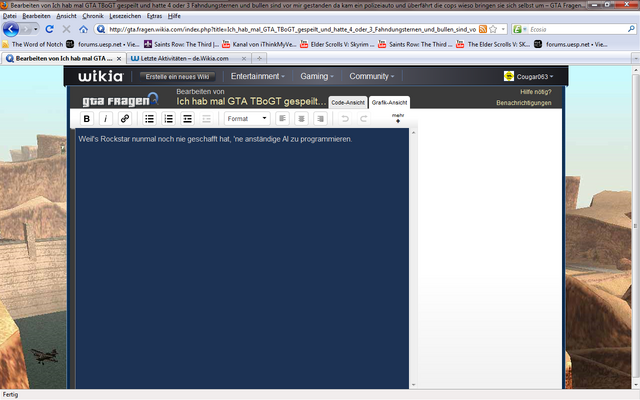The width and height of the screenshot is (640, 400).
Task: Bookmark page with star icon
Action: 493,29
